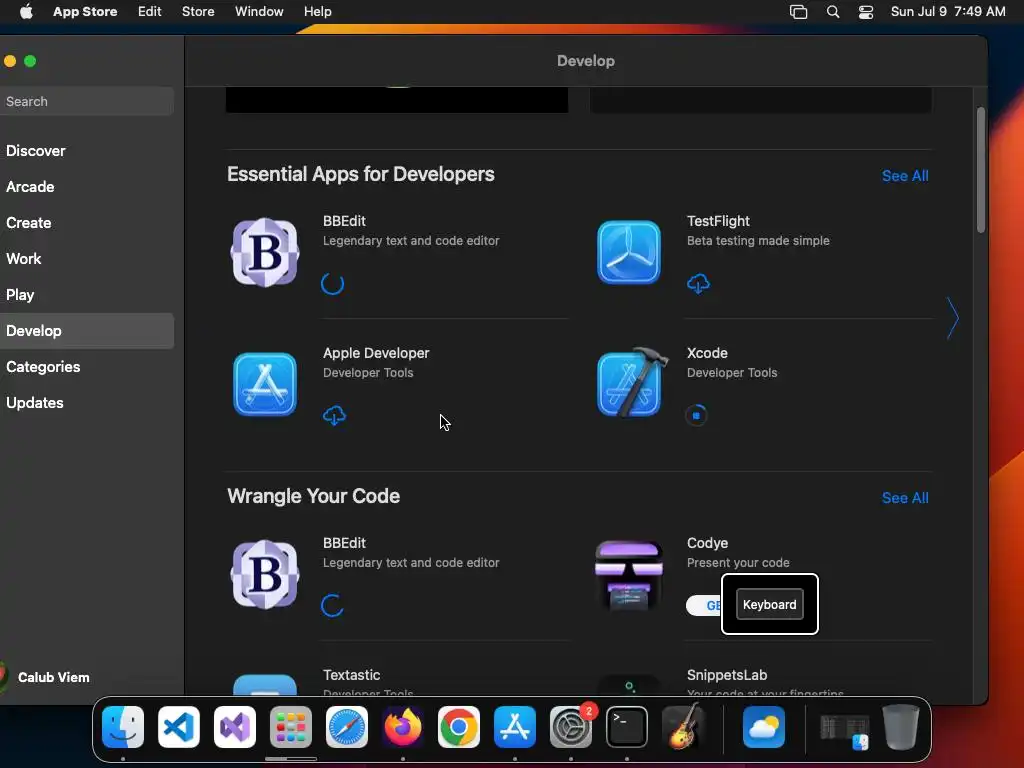The height and width of the screenshot is (768, 1024).
Task: Open GarageBand from the Dock
Action: (x=683, y=727)
